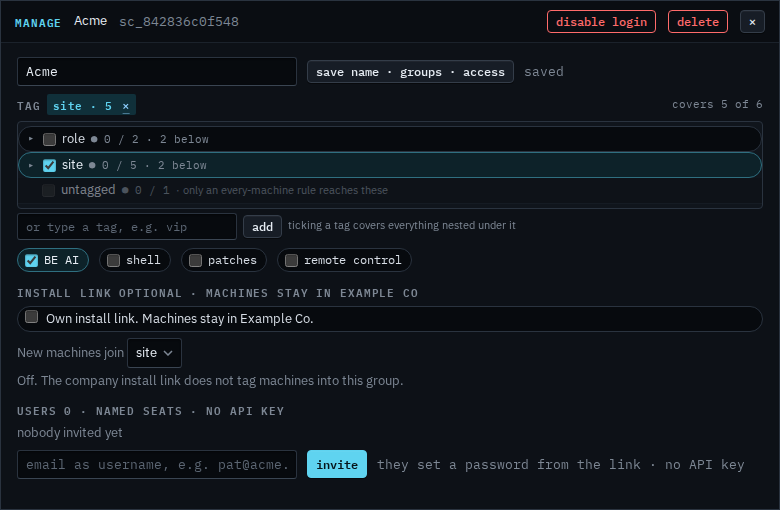The width and height of the screenshot is (780, 510).
Task: Select the 'covers 5 of 6' text
Action: pyautogui.click(x=717, y=104)
